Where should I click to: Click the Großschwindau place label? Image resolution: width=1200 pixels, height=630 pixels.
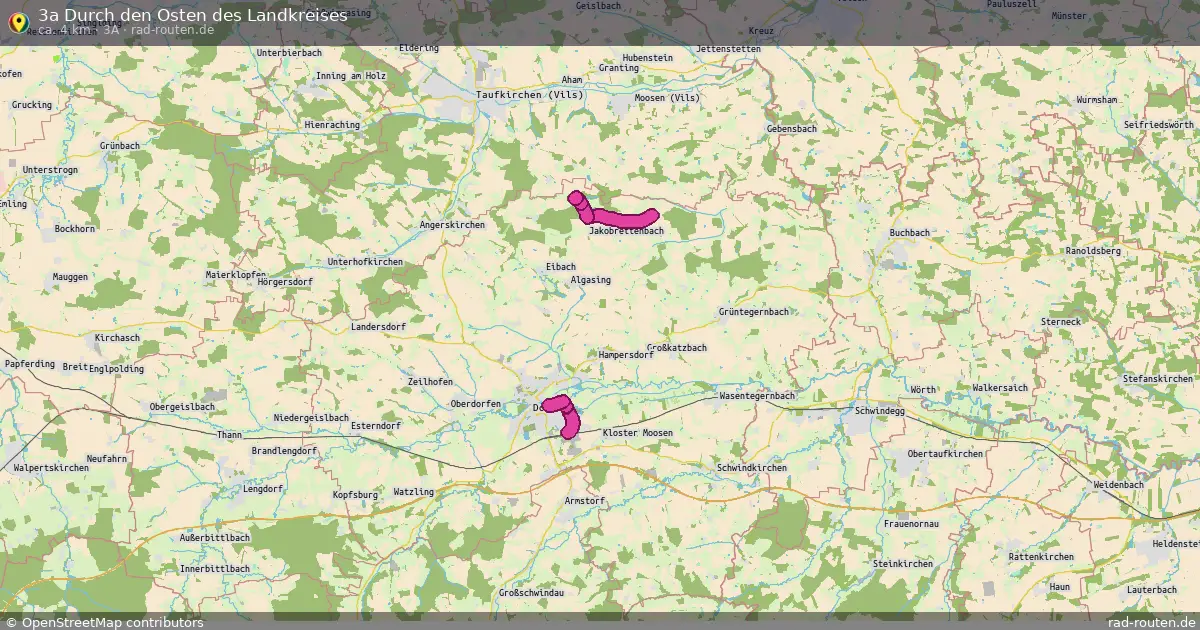532,592
